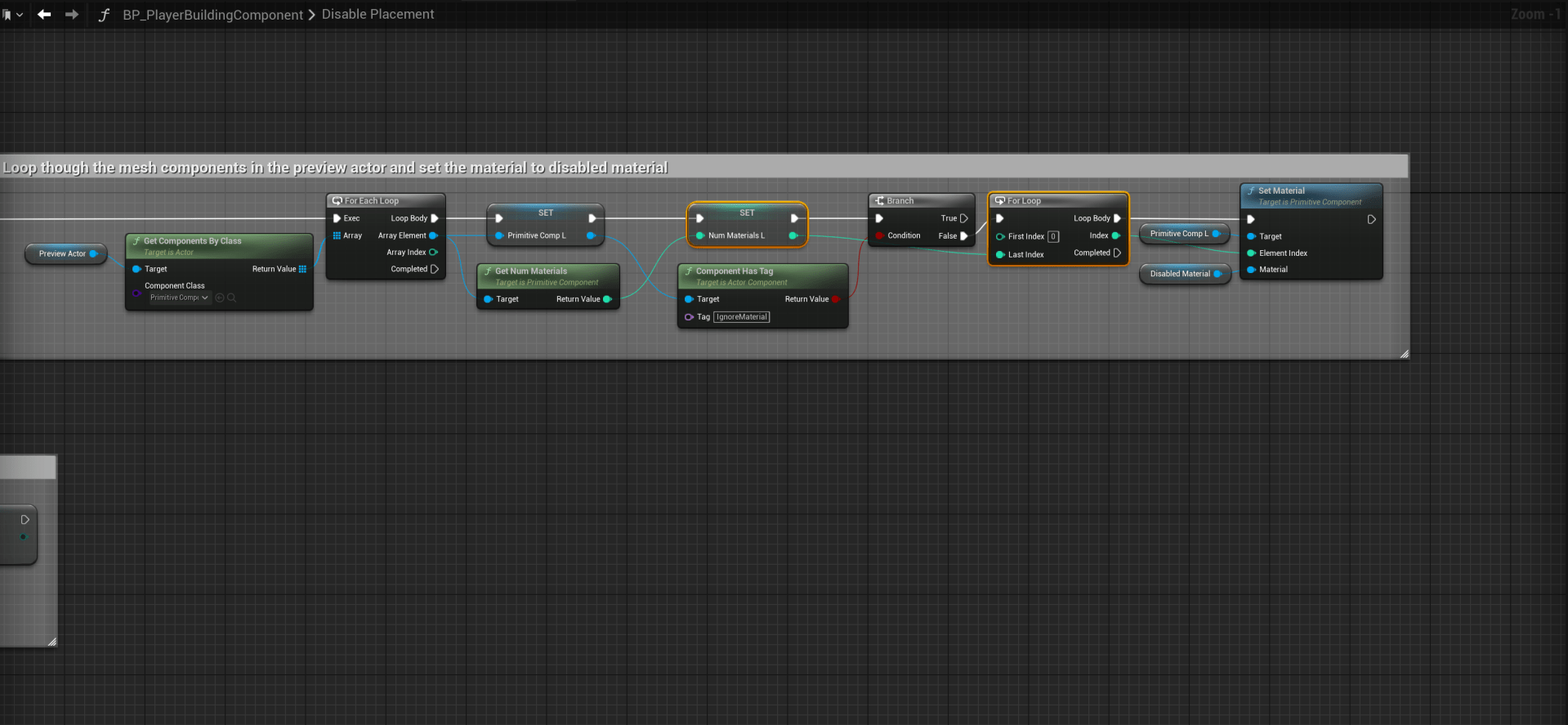1568x725 pixels.
Task: Click the First Index value field
Action: click(1053, 237)
